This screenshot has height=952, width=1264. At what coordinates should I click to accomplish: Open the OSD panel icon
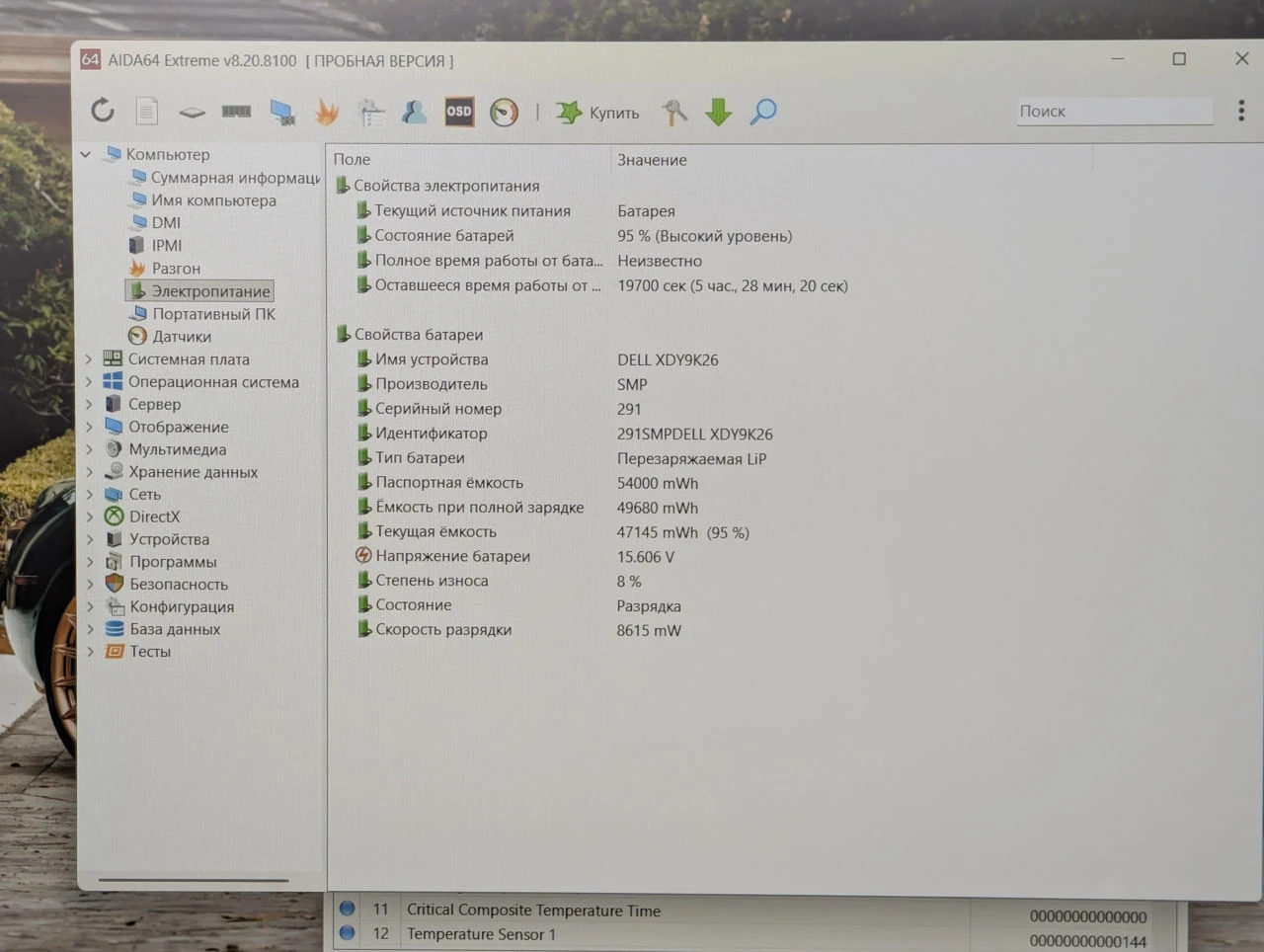tap(459, 112)
